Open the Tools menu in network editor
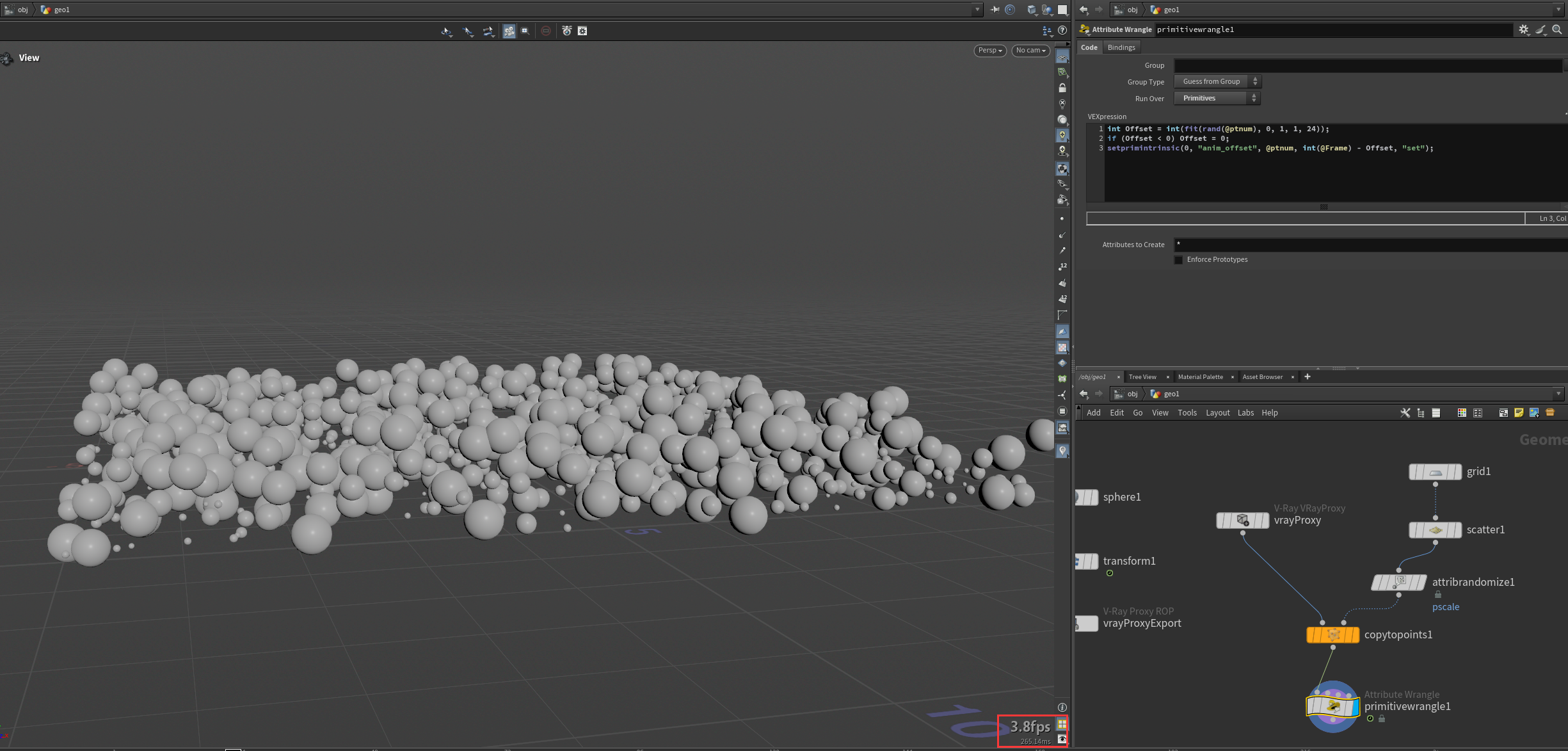1568x751 pixels. (1187, 413)
